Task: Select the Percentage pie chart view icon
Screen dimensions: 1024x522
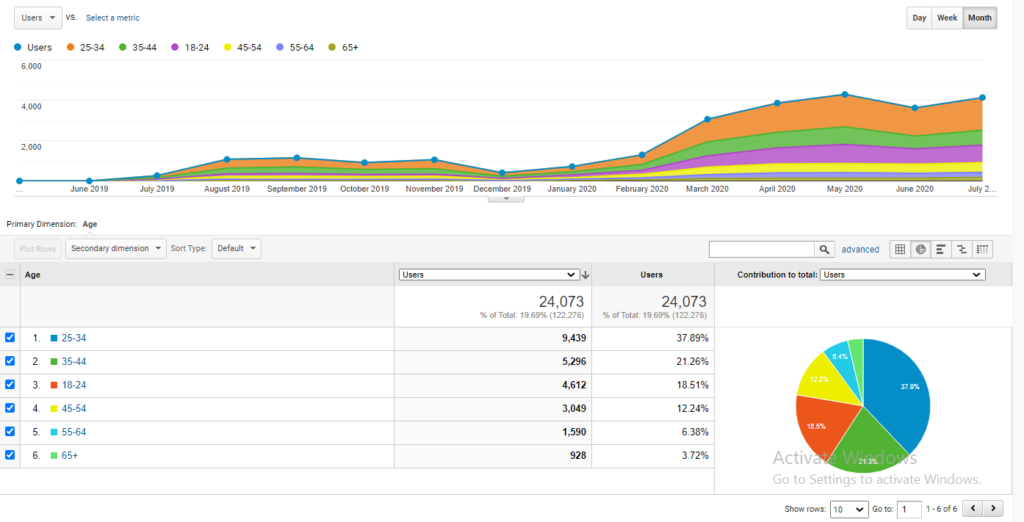Action: click(x=920, y=249)
